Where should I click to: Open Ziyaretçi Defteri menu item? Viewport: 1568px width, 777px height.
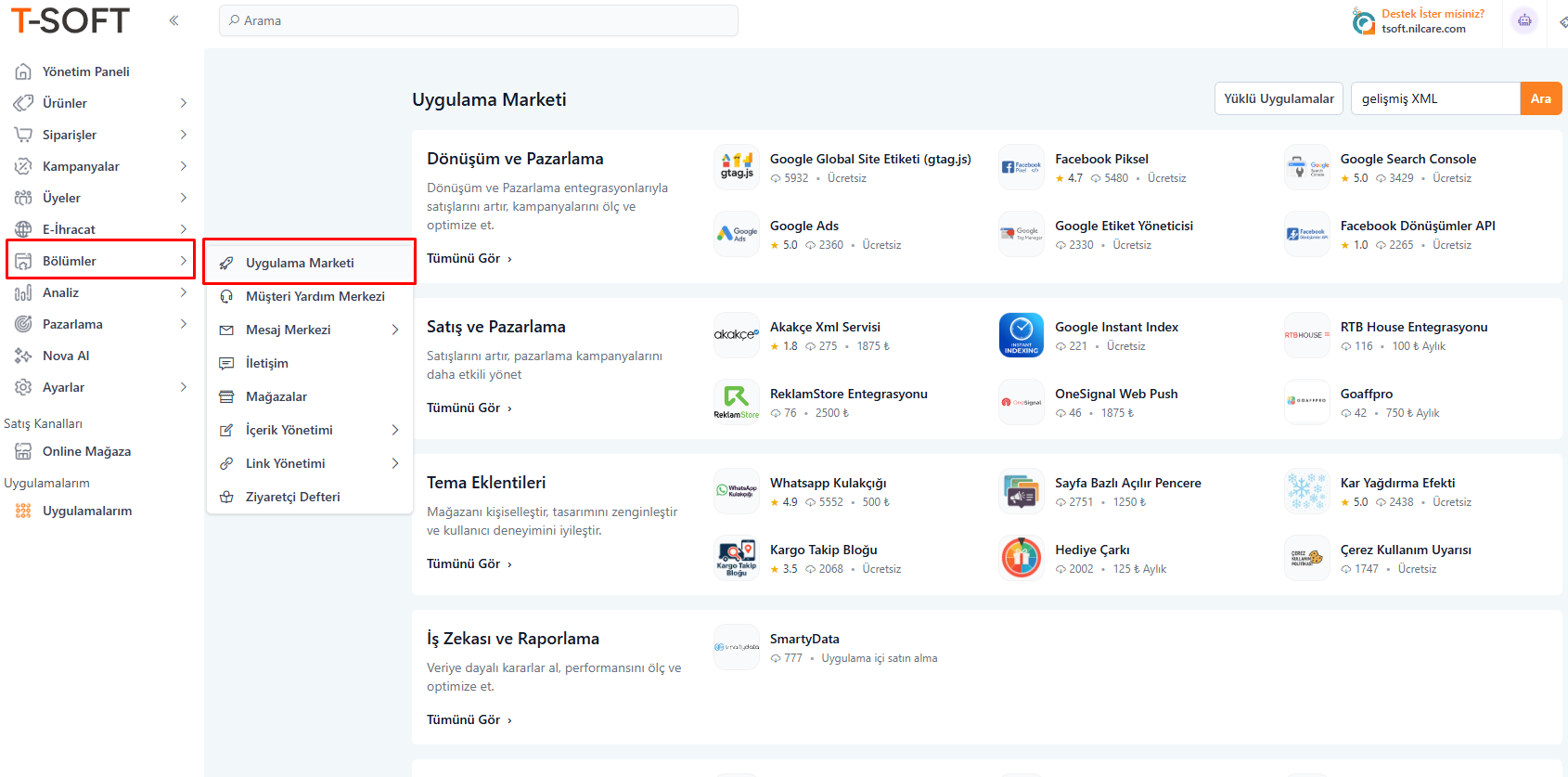tap(310, 497)
